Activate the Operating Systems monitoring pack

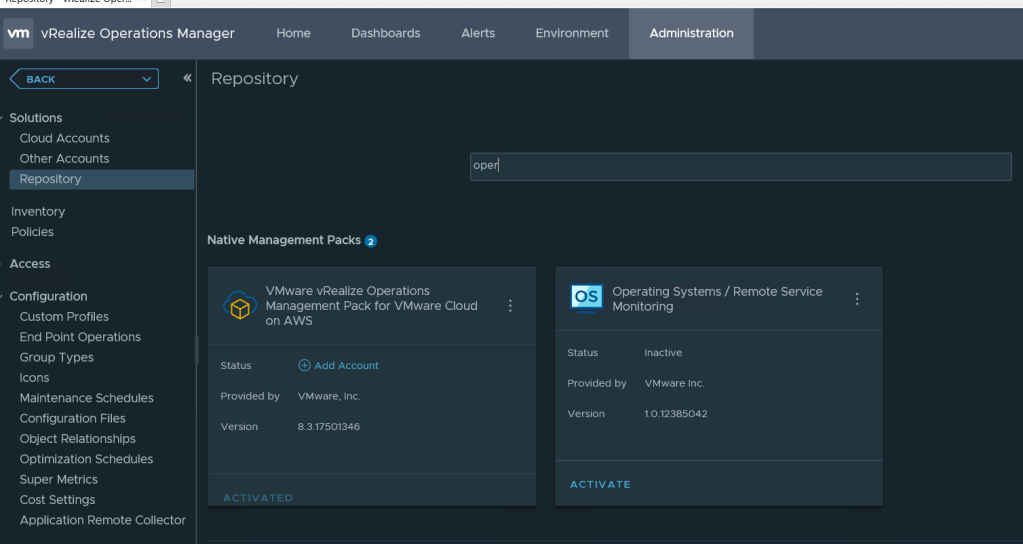pos(600,484)
